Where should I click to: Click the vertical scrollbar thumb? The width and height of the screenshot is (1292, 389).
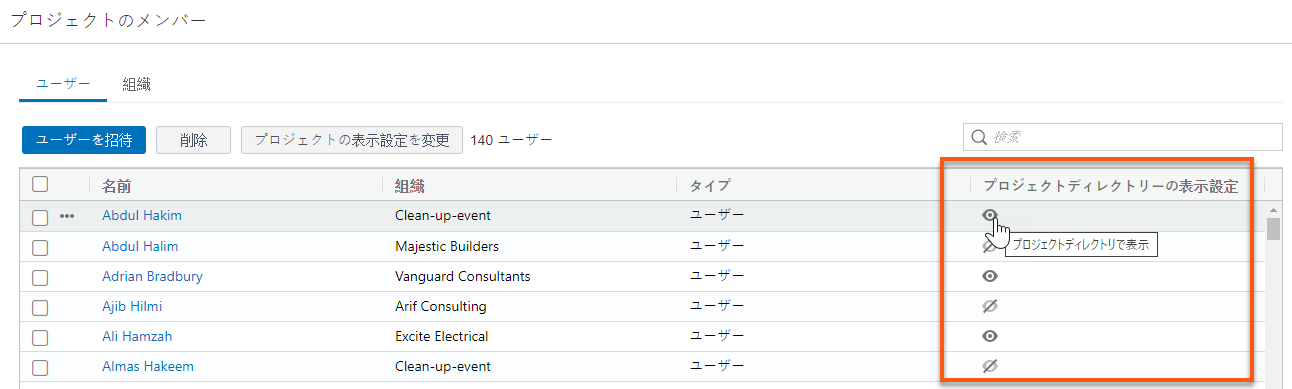click(1273, 230)
